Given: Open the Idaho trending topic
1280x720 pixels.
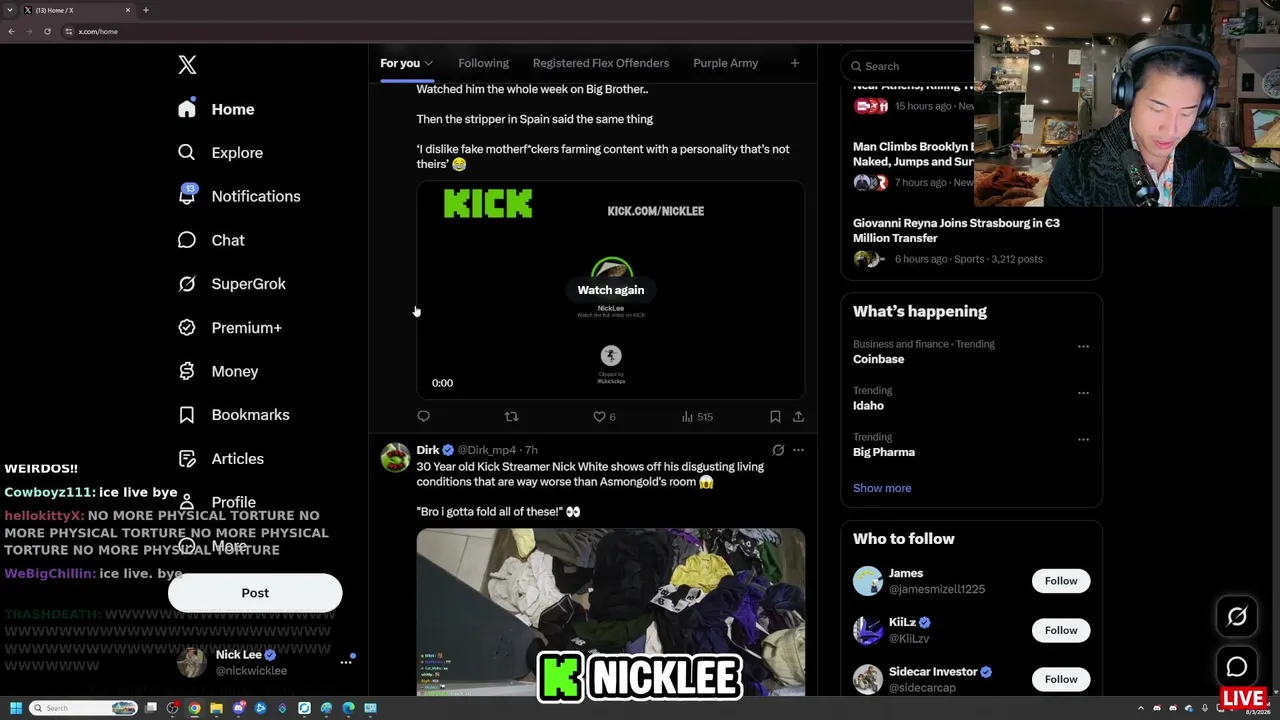Looking at the screenshot, I should coord(868,405).
